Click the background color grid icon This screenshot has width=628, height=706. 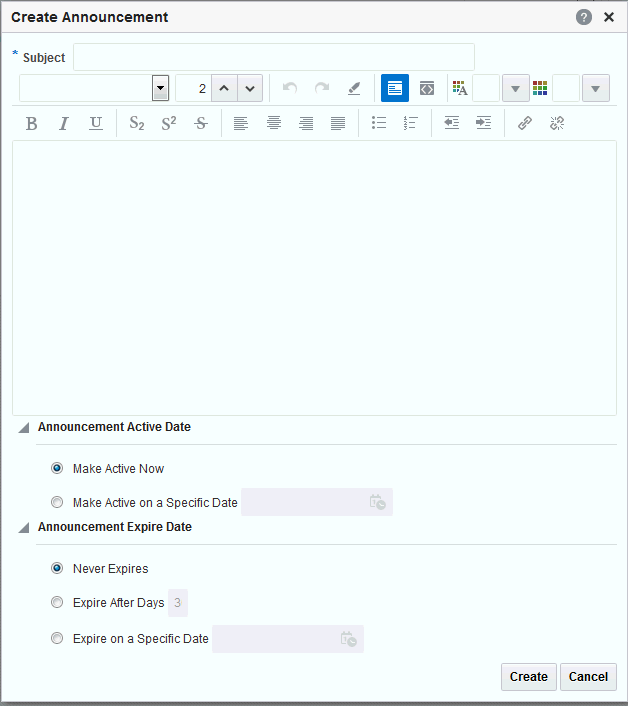[540, 88]
